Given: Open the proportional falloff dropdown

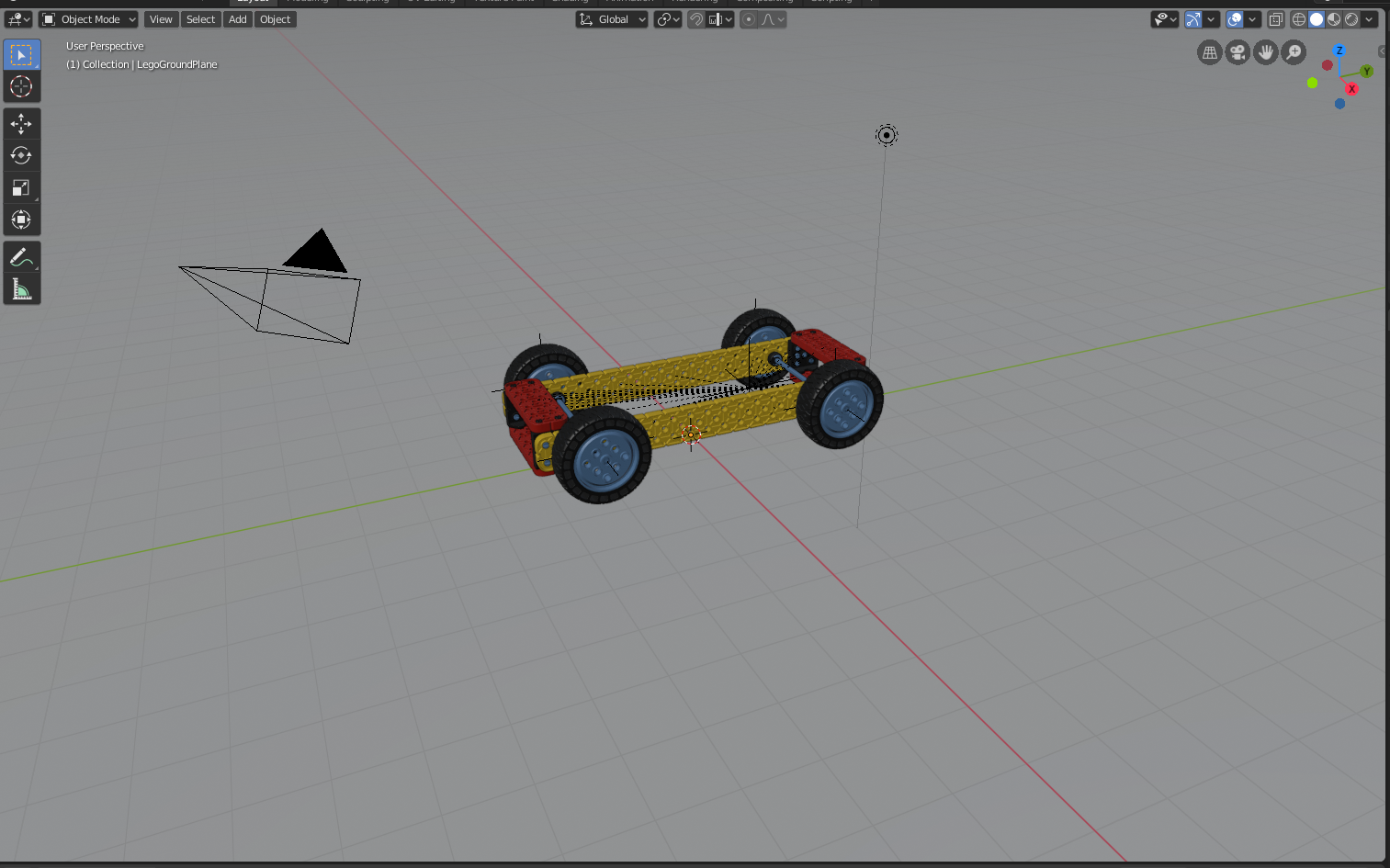Looking at the screenshot, I should [773, 19].
